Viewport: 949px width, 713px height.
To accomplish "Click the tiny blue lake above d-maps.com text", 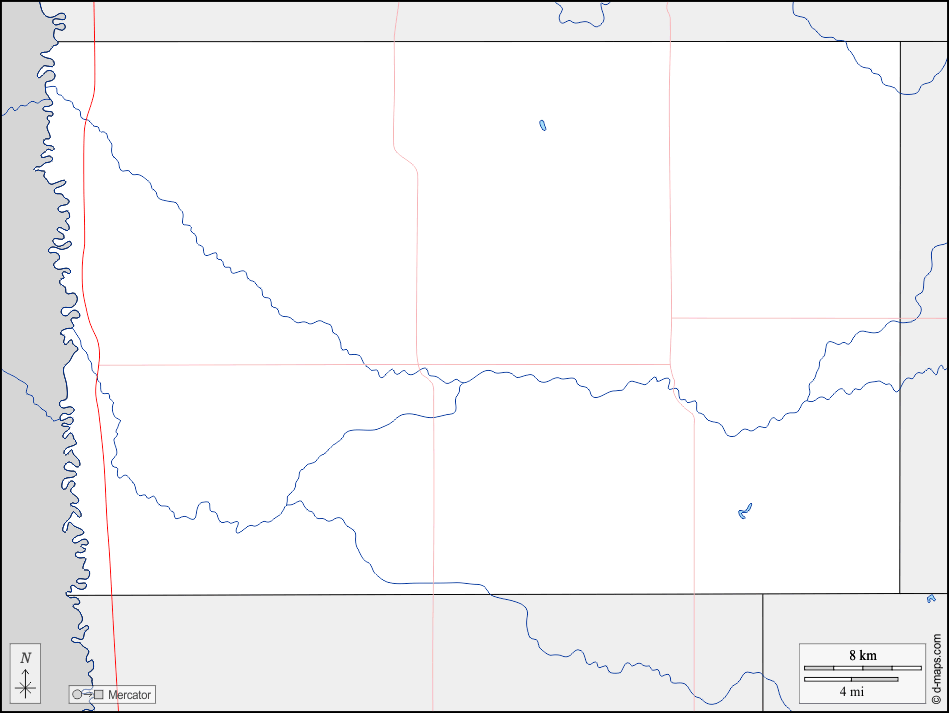I will (x=931, y=598).
